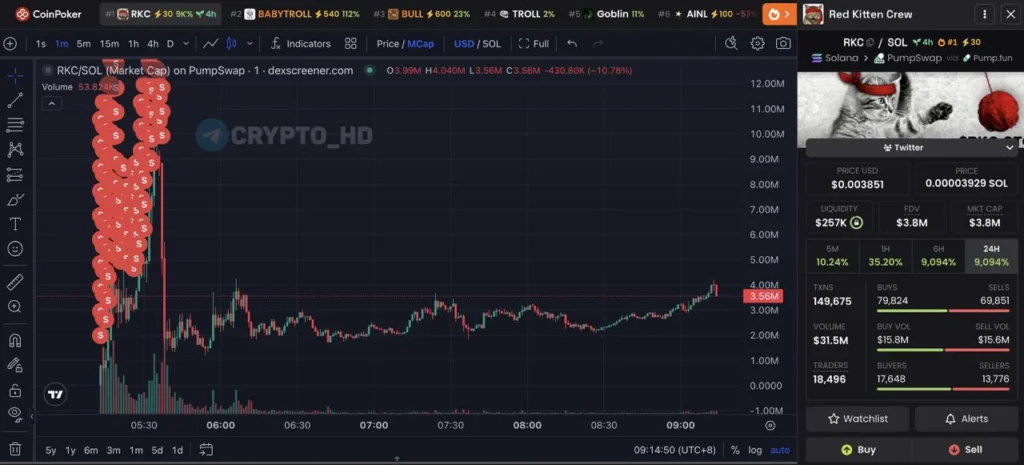The height and width of the screenshot is (465, 1024).
Task: Expand the chart style dropdown arrow
Action: (249, 44)
